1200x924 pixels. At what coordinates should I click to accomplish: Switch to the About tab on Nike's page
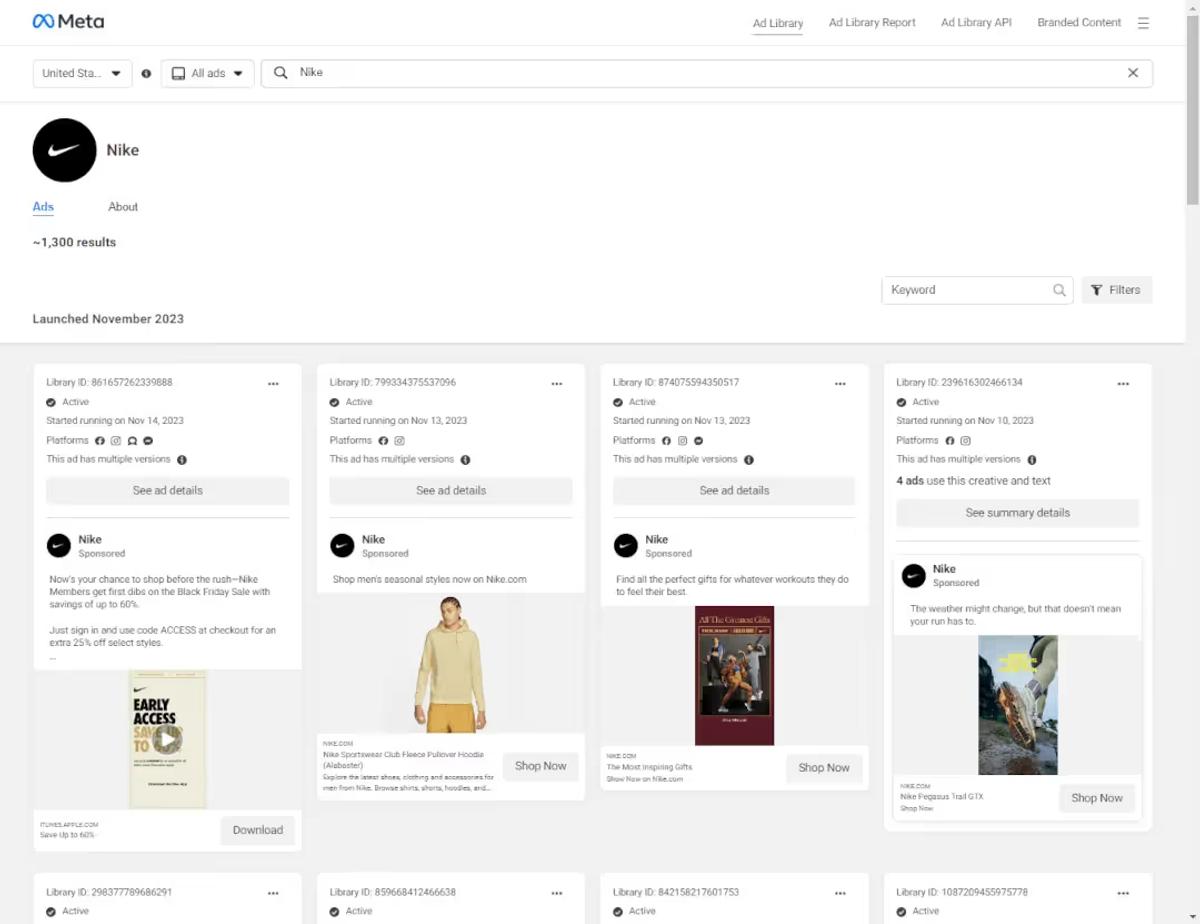click(122, 206)
